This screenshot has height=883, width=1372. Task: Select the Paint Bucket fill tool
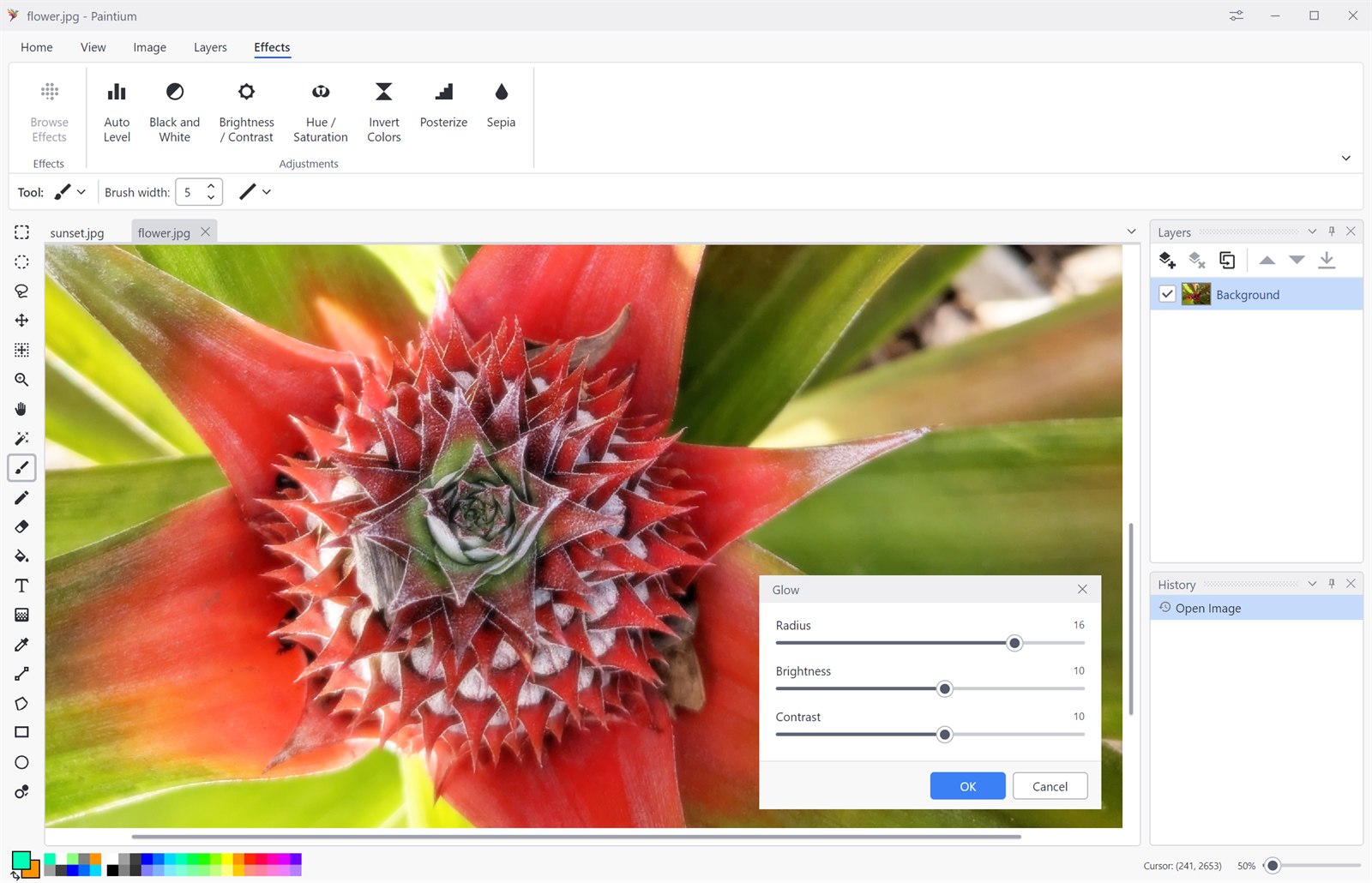tap(21, 556)
